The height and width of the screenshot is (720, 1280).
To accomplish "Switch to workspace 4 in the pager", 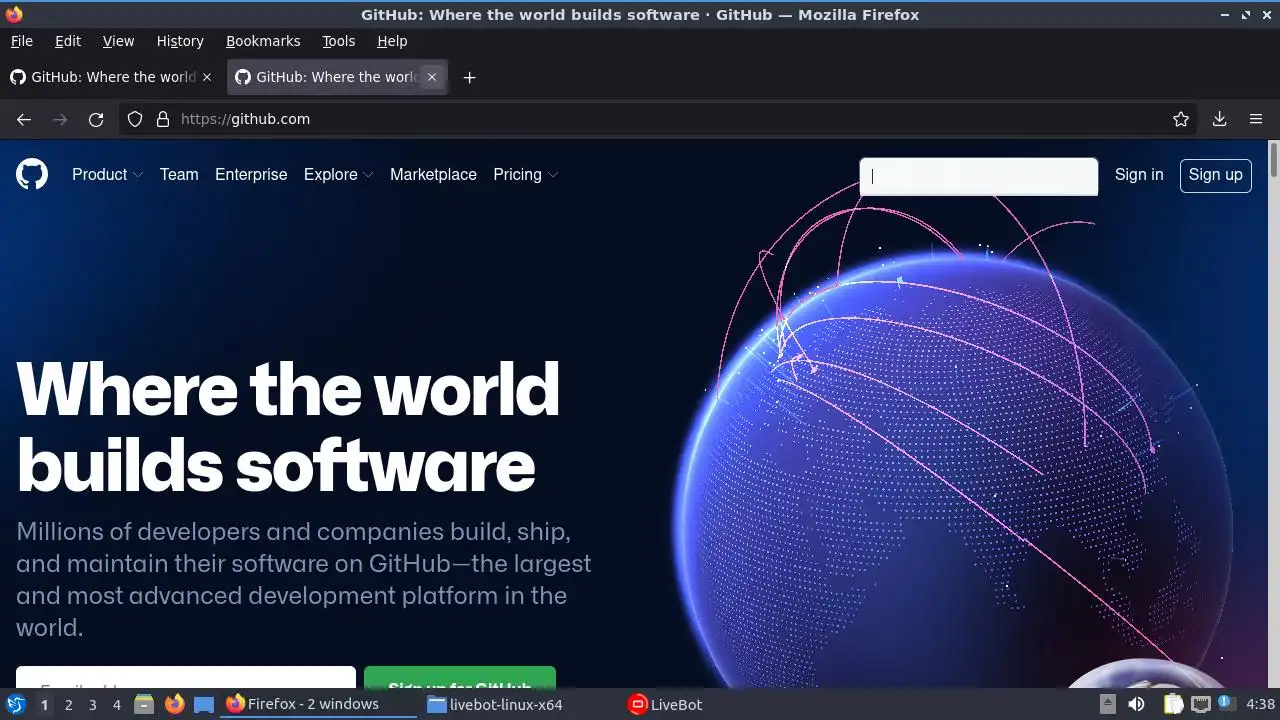I will tap(116, 704).
